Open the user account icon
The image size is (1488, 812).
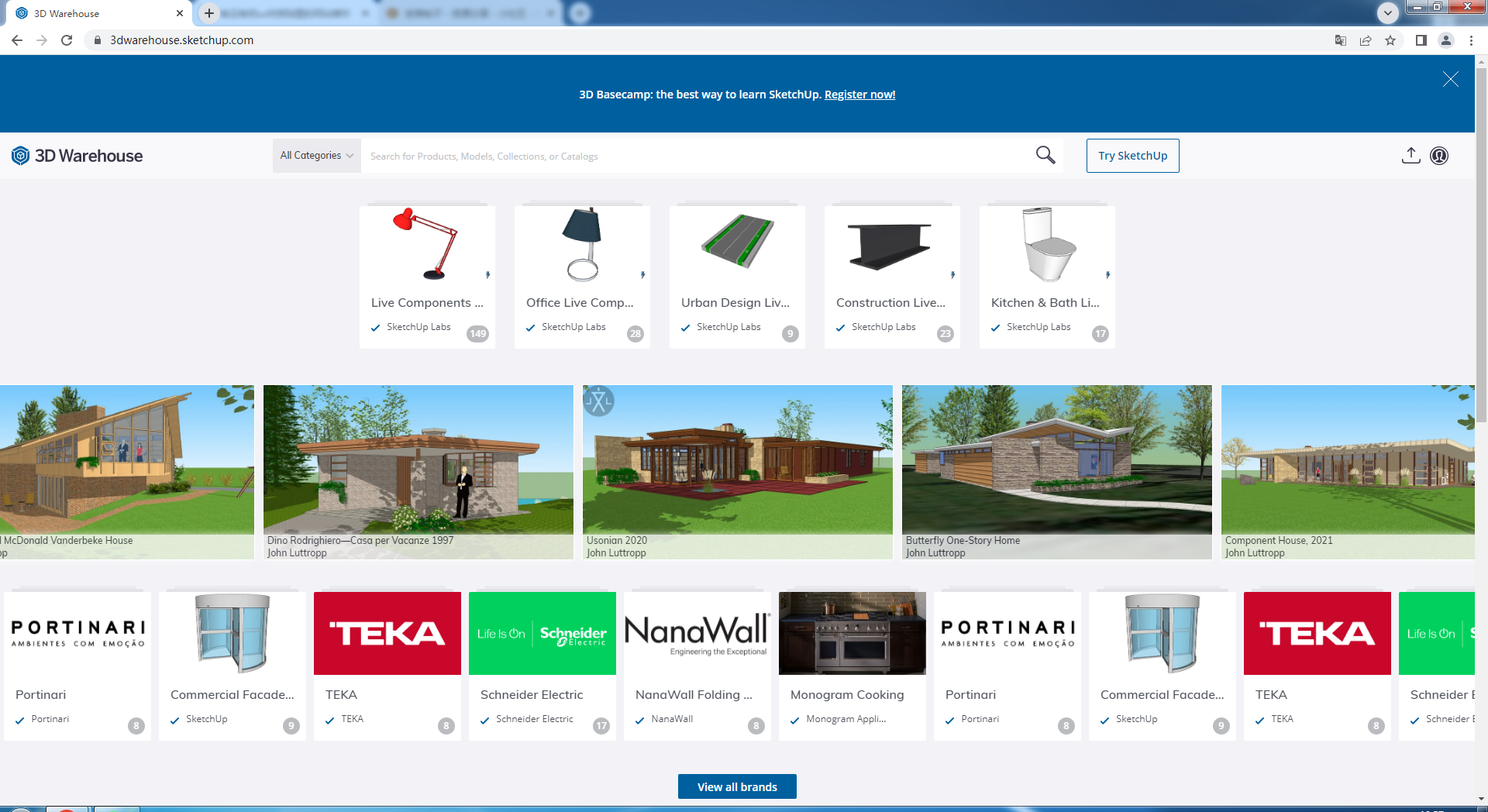[1439, 156]
